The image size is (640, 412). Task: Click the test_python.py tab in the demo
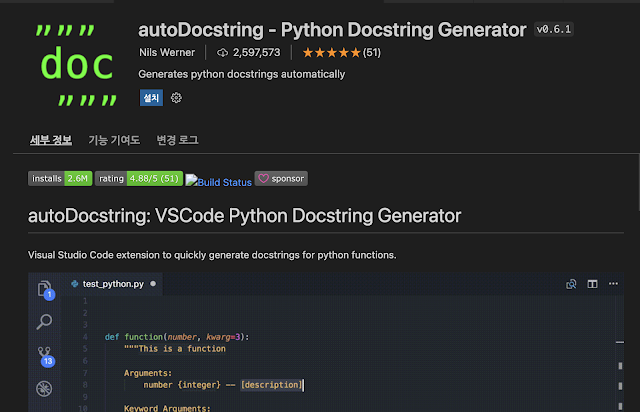pyautogui.click(x=112, y=284)
